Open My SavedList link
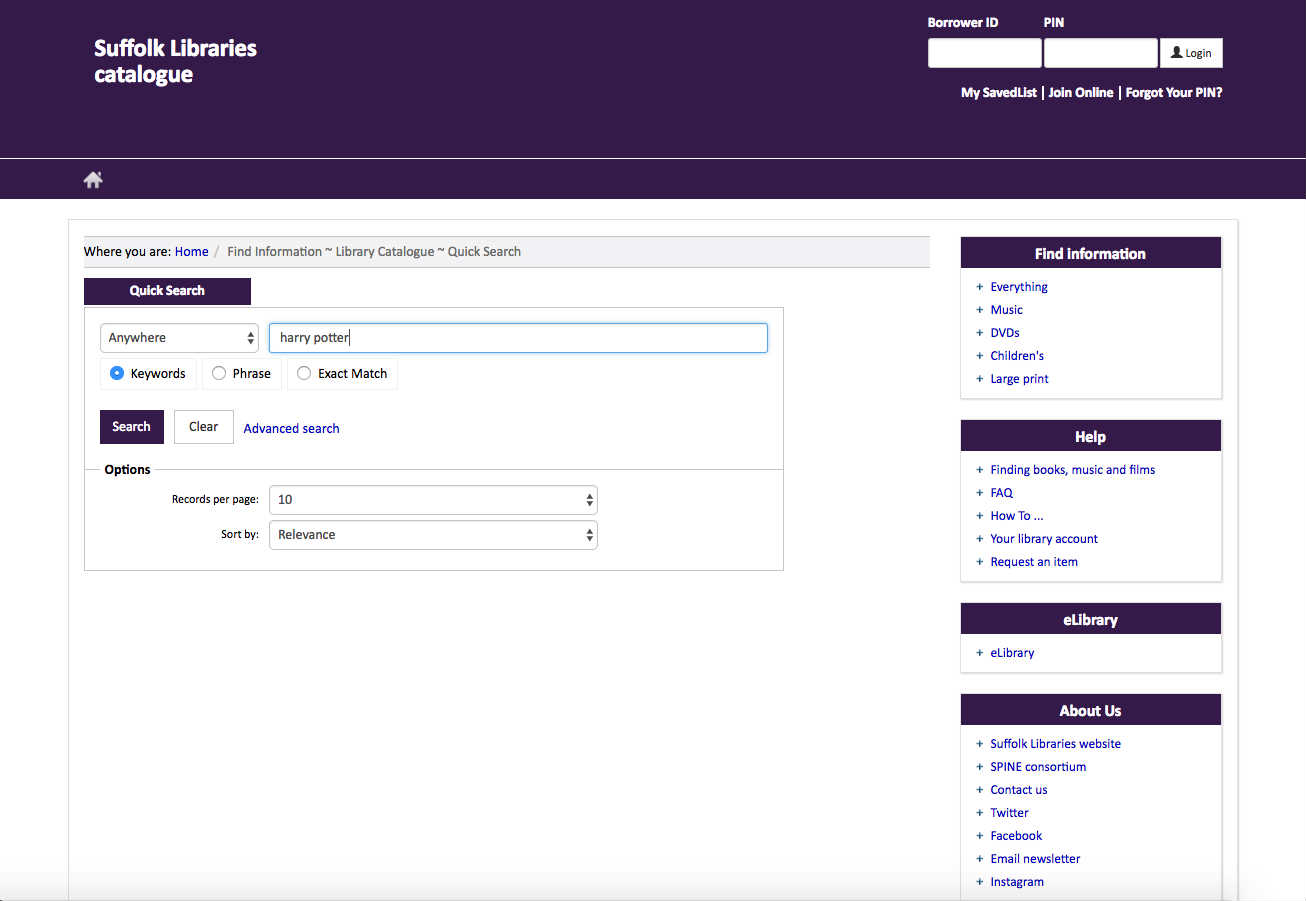 pyautogui.click(x=999, y=92)
